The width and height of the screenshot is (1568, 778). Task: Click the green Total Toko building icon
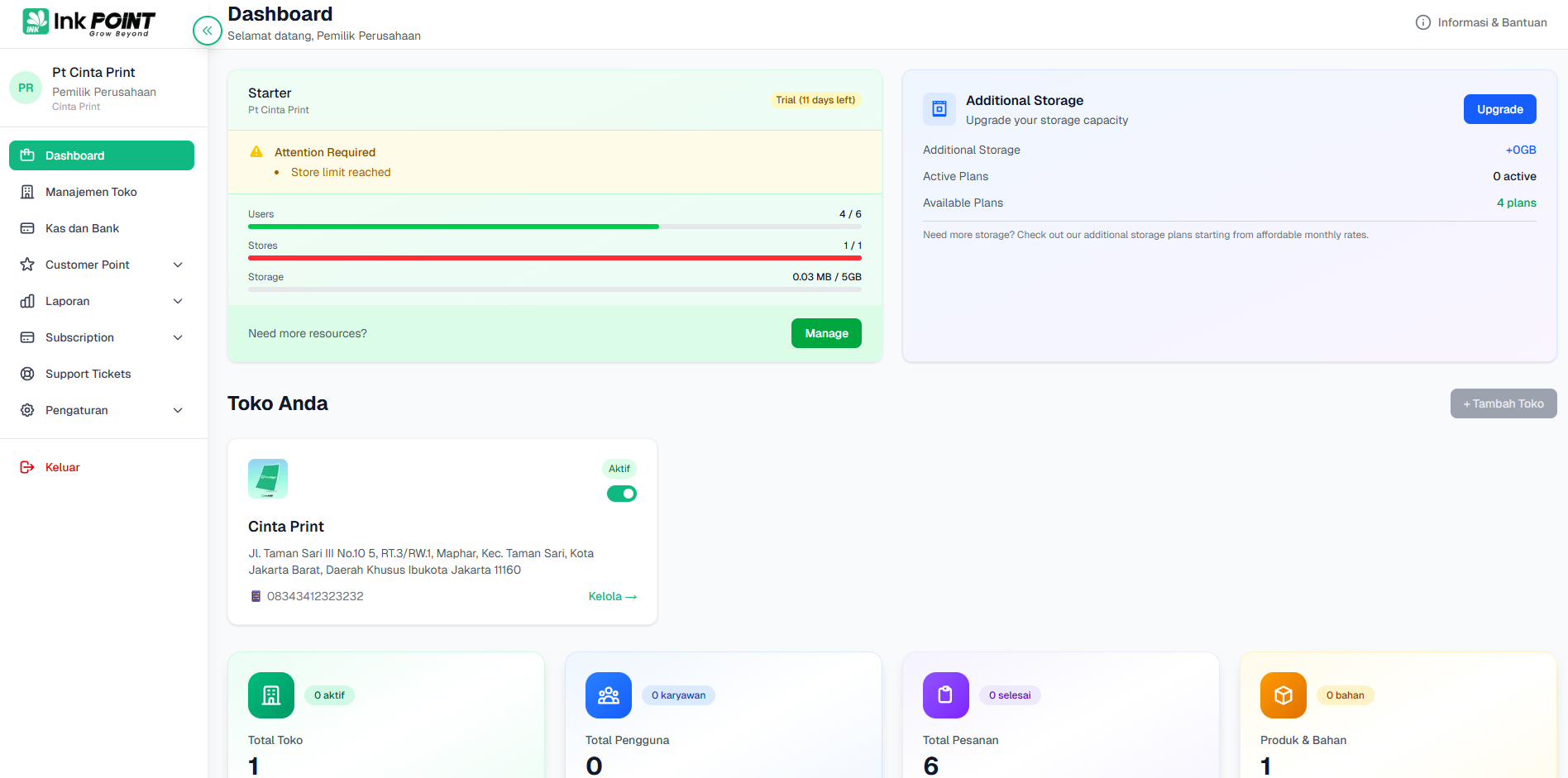[270, 695]
